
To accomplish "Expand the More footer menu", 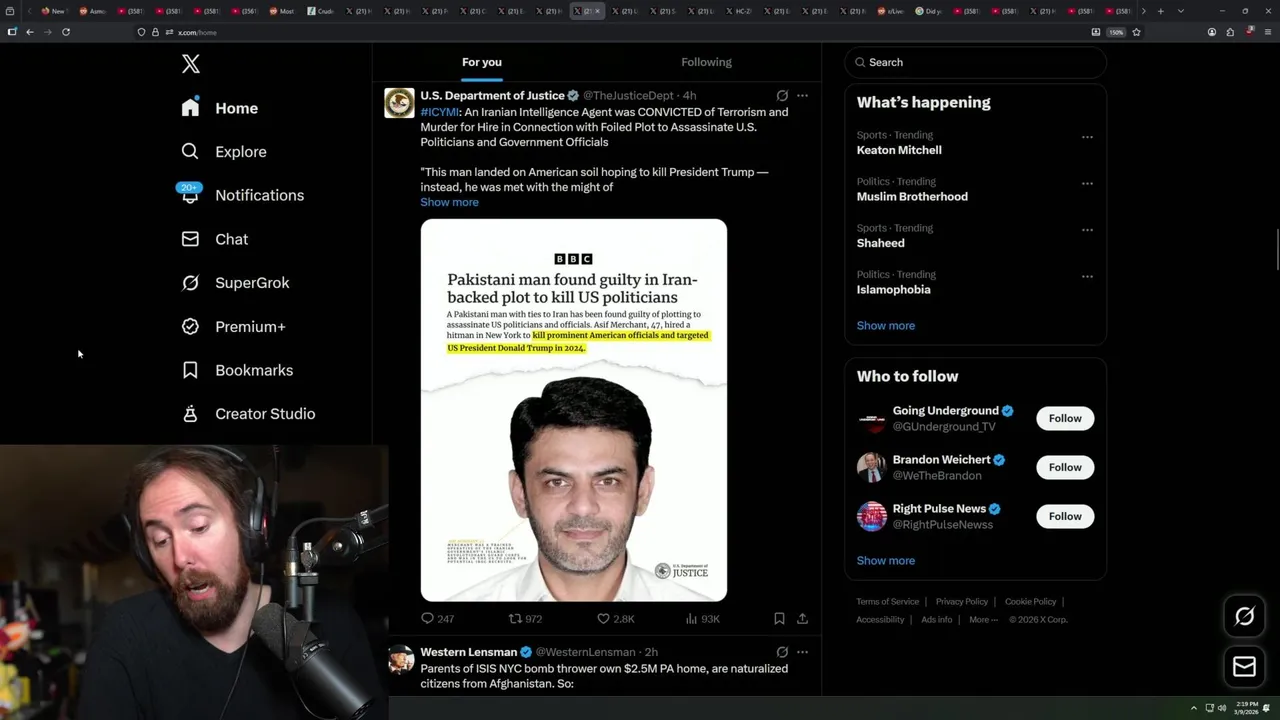I will coord(983,620).
